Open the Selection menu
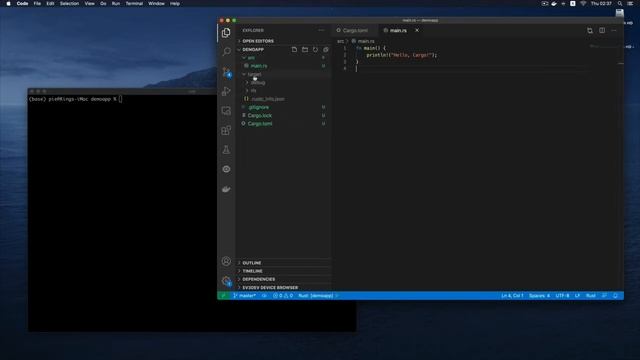The height and width of the screenshot is (360, 640). pos(69,3)
